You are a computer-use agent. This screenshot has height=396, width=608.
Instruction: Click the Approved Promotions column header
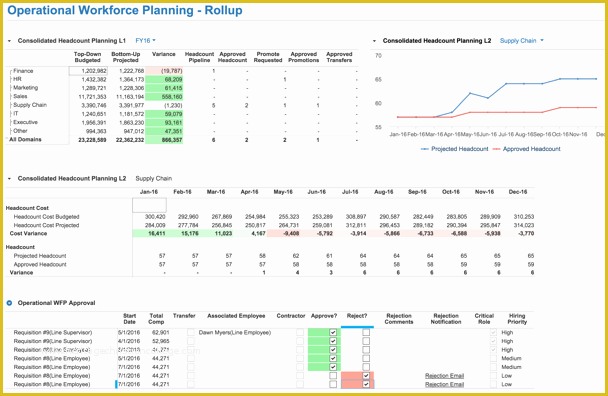pos(304,57)
